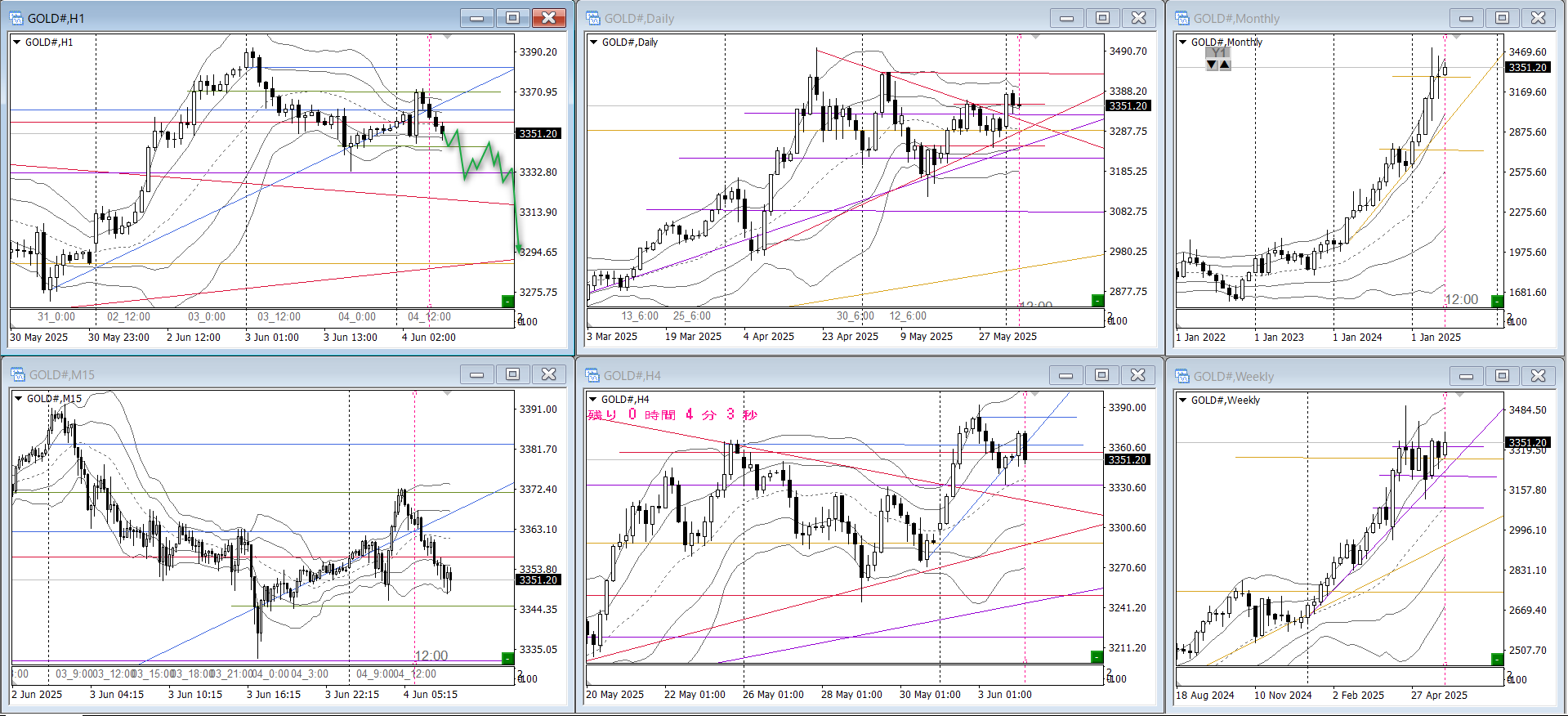Click the GOLD#,Weekly window chart icon
1568x716 pixels.
click(1182, 376)
